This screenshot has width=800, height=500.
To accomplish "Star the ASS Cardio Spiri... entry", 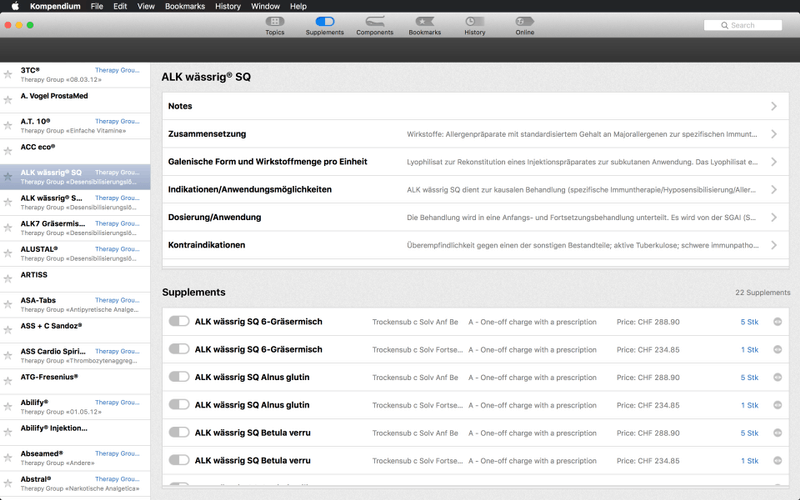I will tap(8, 355).
